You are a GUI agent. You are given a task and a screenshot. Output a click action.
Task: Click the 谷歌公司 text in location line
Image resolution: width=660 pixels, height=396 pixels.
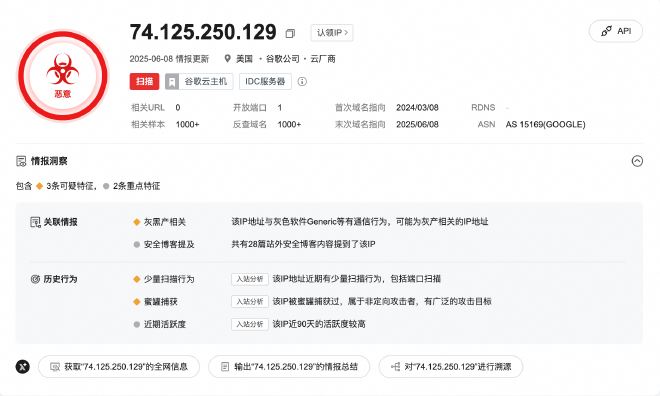click(282, 59)
